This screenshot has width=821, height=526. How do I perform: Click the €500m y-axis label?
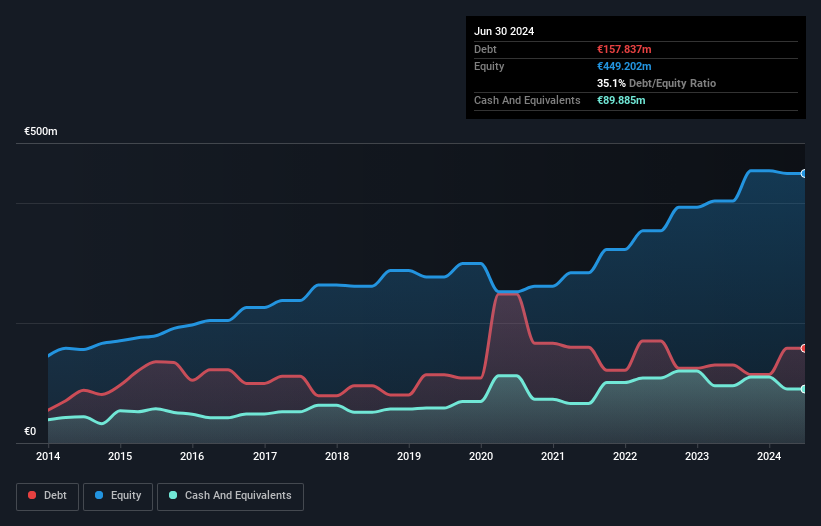[41, 131]
